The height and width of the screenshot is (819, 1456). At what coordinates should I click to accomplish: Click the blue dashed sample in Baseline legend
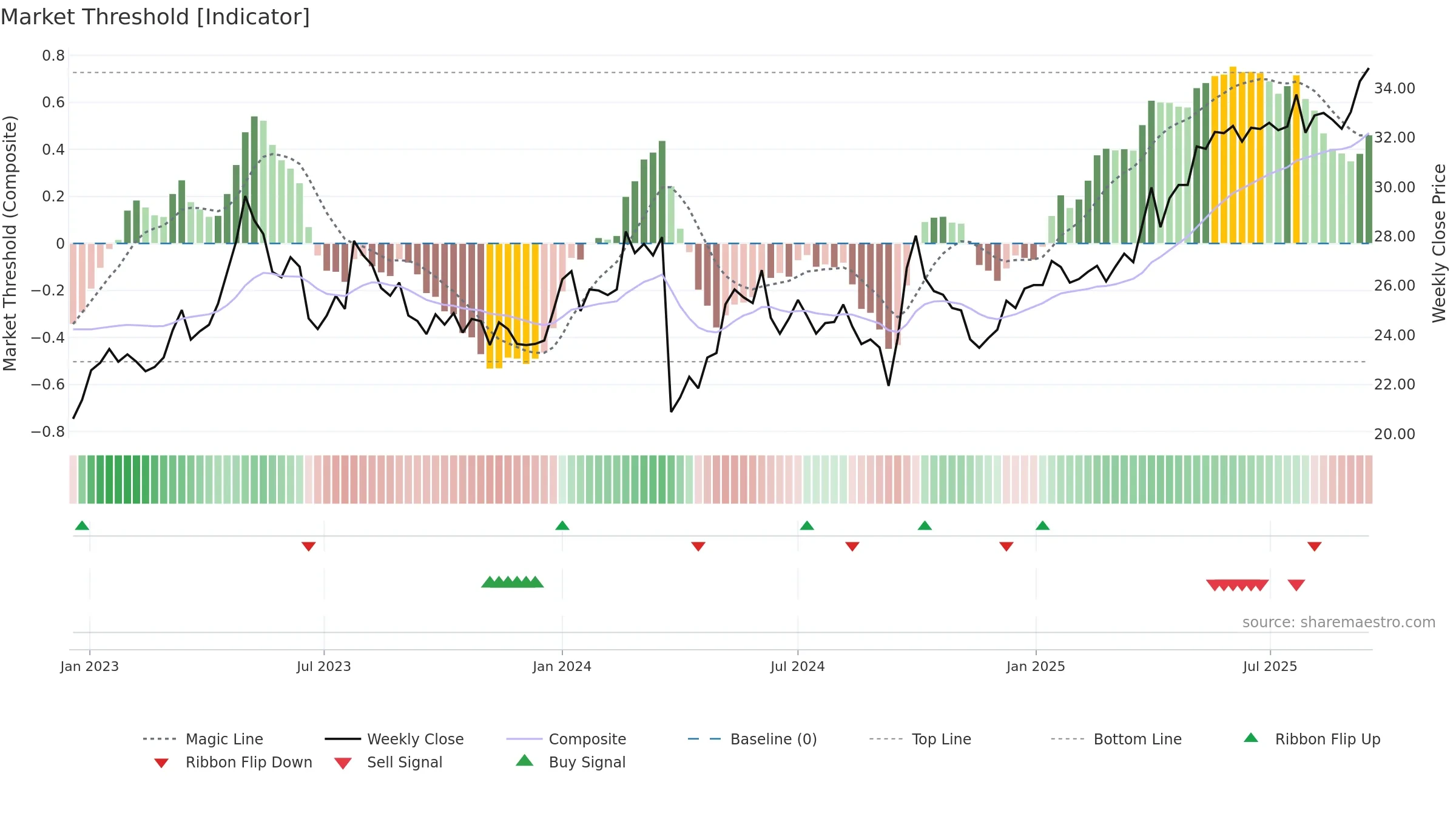tap(705, 739)
